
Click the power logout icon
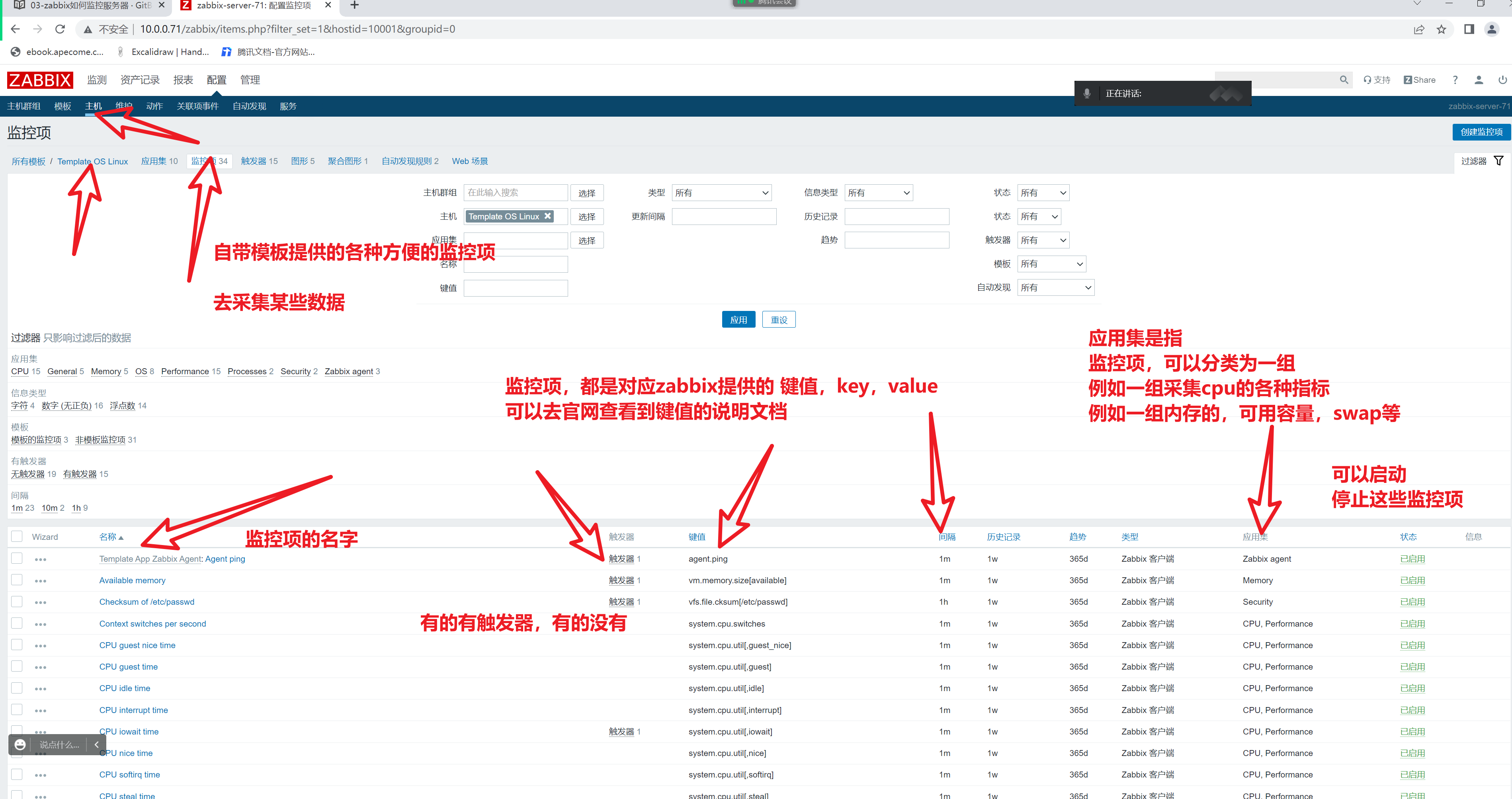click(1502, 80)
